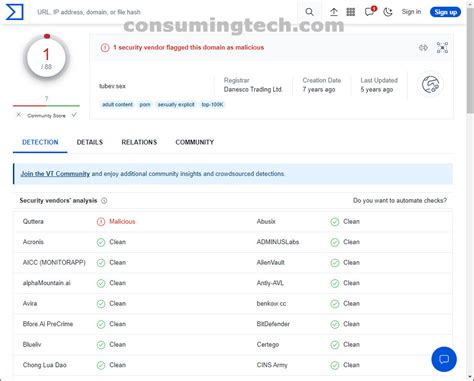Click the AlienVault vendor name
Viewport: 474px width, 381px height.
[x=270, y=262]
